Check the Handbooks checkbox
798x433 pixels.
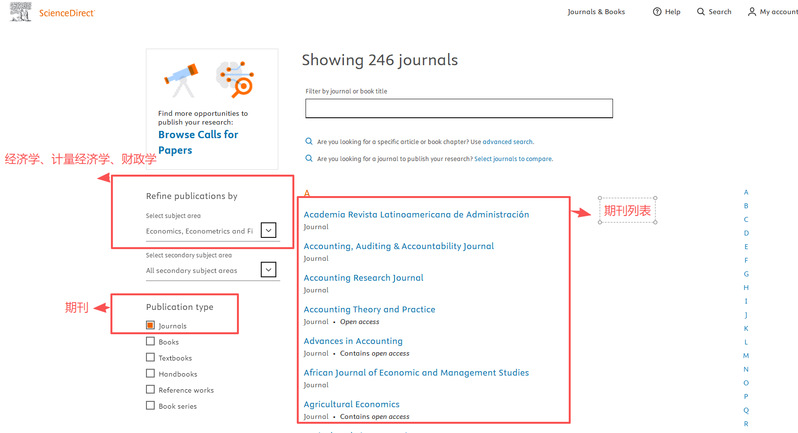click(150, 374)
